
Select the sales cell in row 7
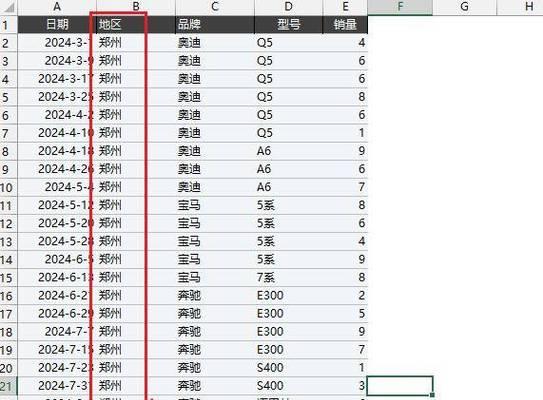click(345, 133)
